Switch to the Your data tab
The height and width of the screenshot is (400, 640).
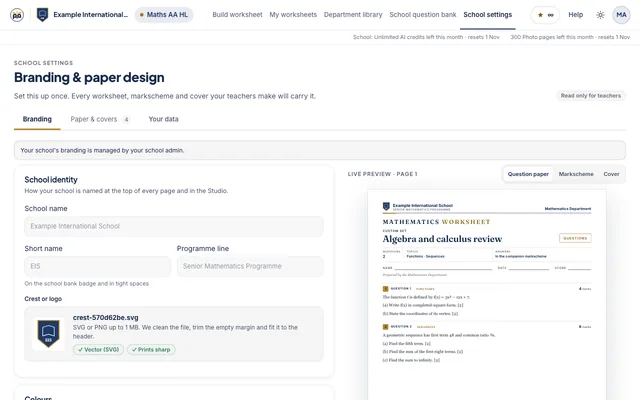pos(163,119)
